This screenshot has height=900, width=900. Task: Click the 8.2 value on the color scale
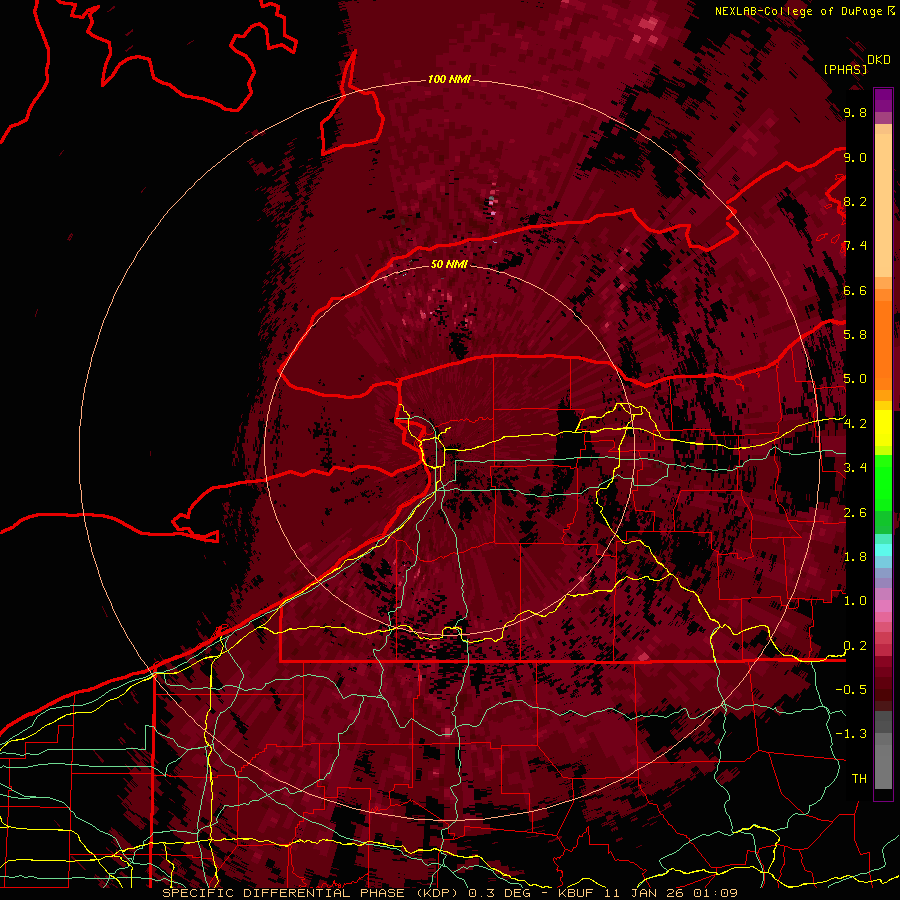point(855,201)
